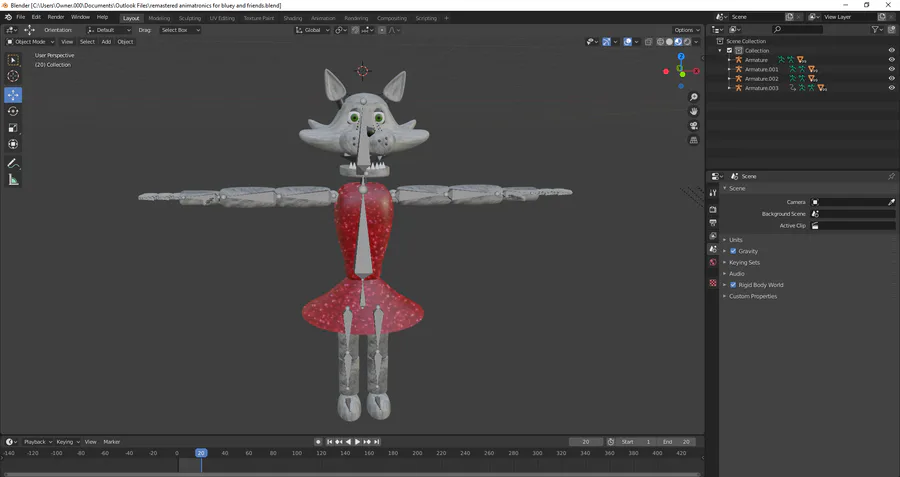Expand the Custom Properties panel

click(x=752, y=296)
